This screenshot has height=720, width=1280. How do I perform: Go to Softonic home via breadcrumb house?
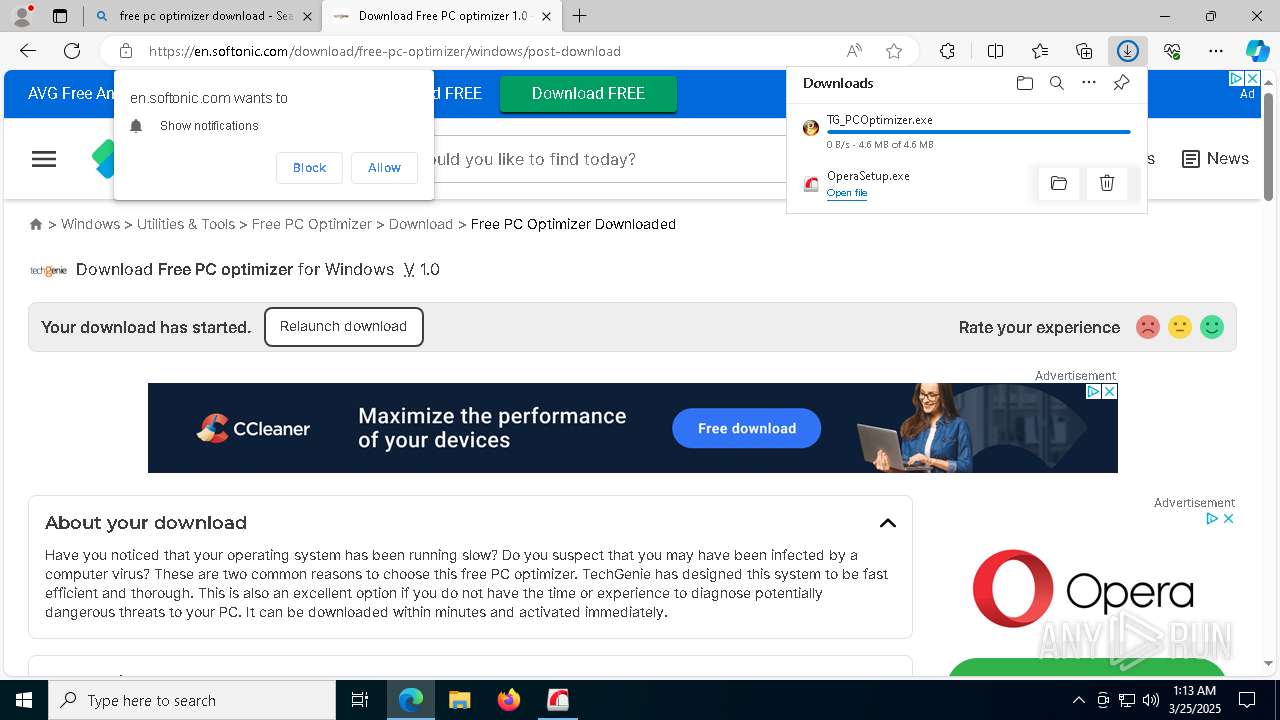pyautogui.click(x=36, y=224)
